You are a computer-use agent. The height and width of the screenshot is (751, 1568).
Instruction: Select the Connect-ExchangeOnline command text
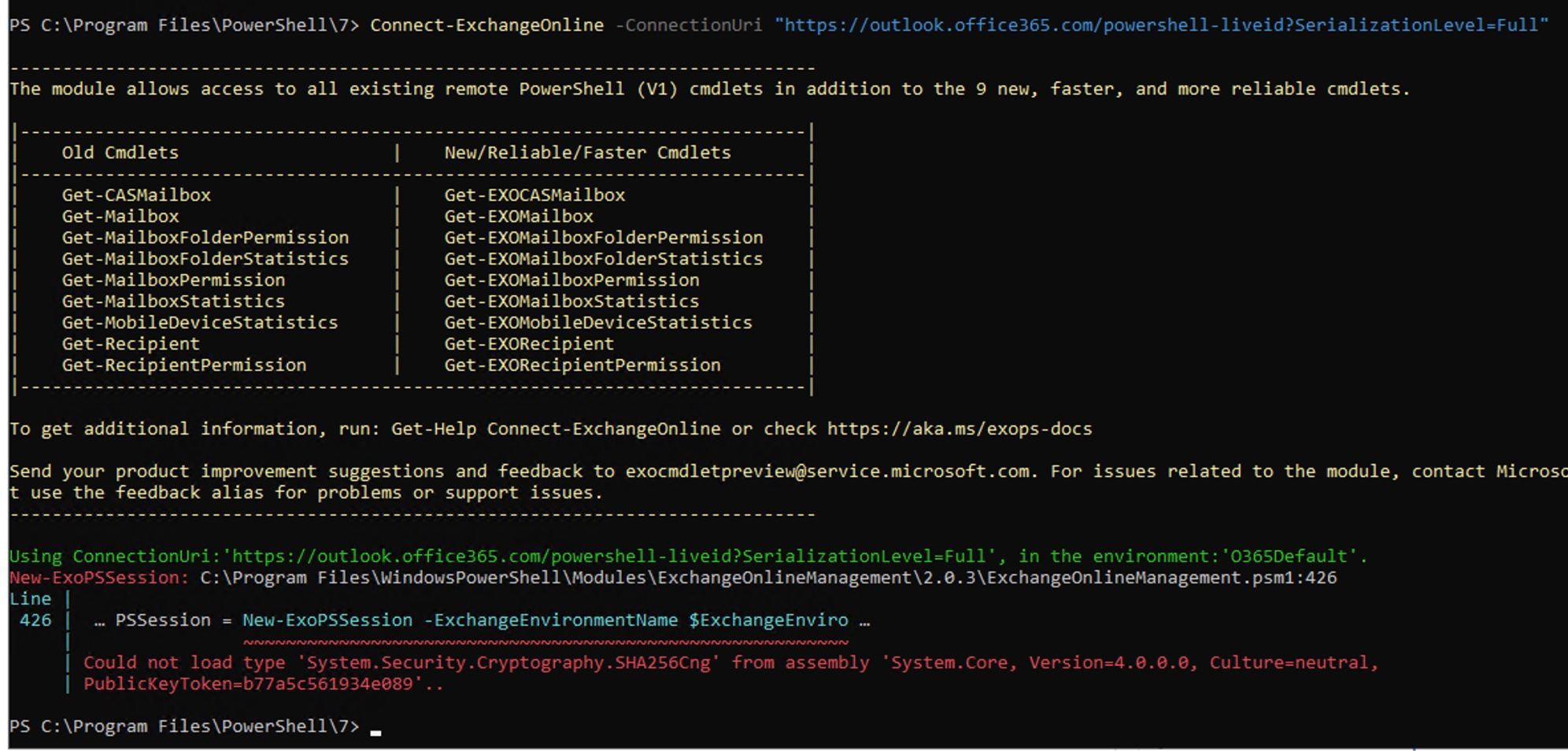[x=487, y=24]
